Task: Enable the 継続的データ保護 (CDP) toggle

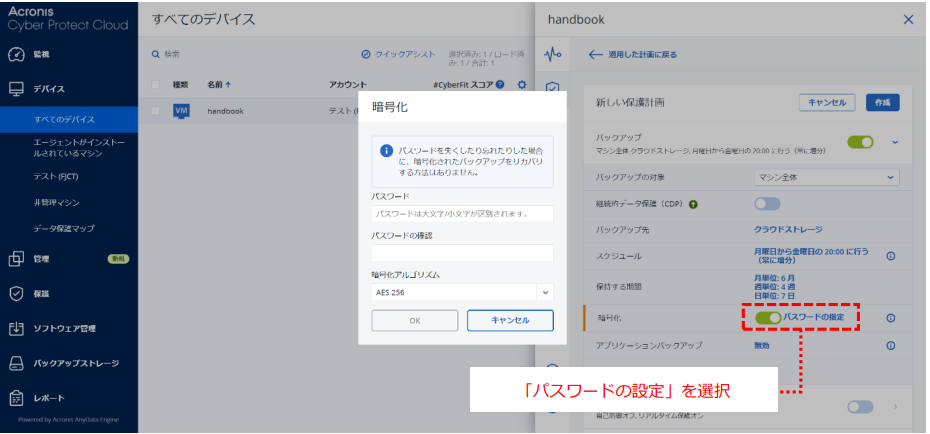Action: pyautogui.click(x=767, y=204)
